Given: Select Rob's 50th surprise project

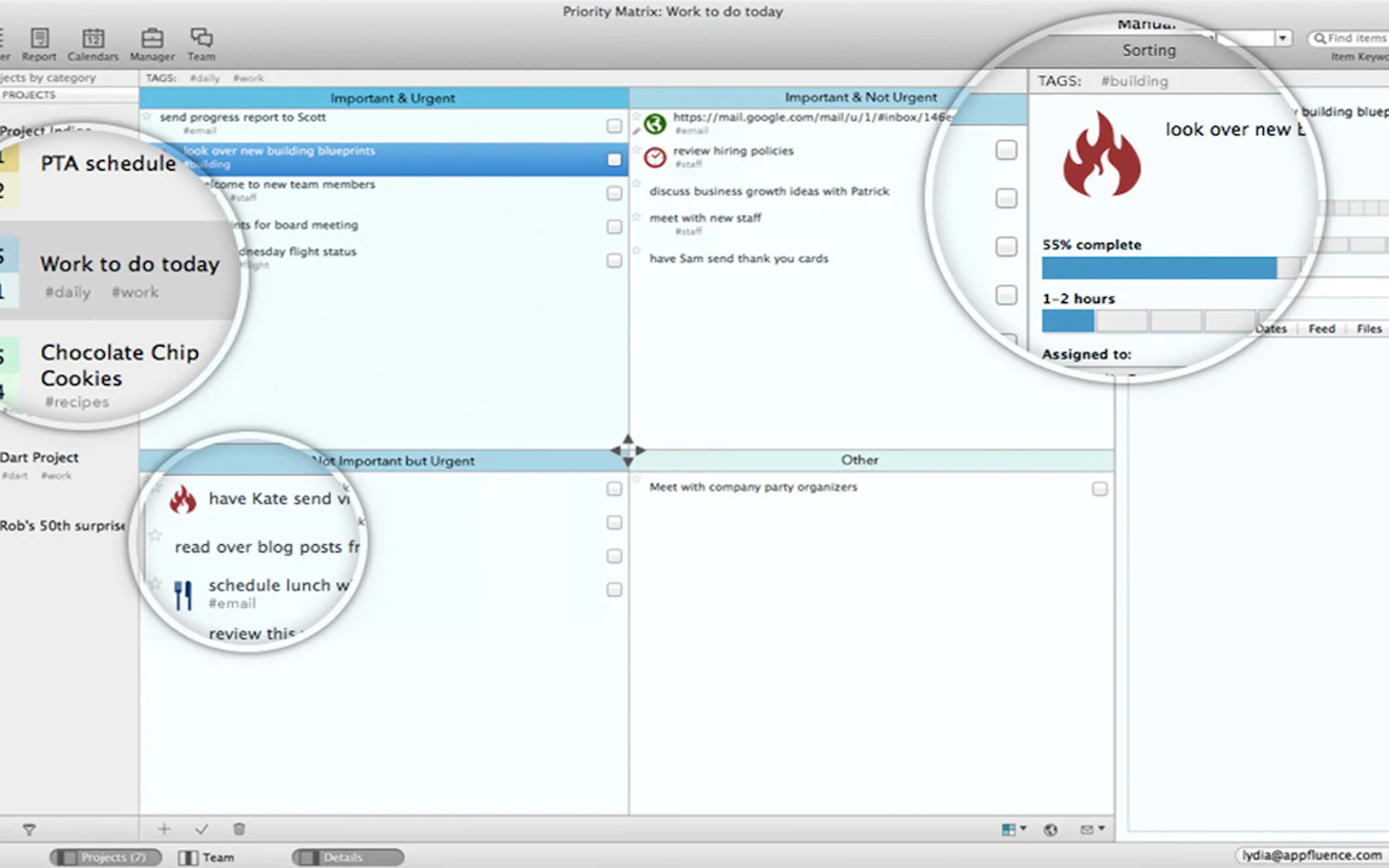Looking at the screenshot, I should coord(63,525).
